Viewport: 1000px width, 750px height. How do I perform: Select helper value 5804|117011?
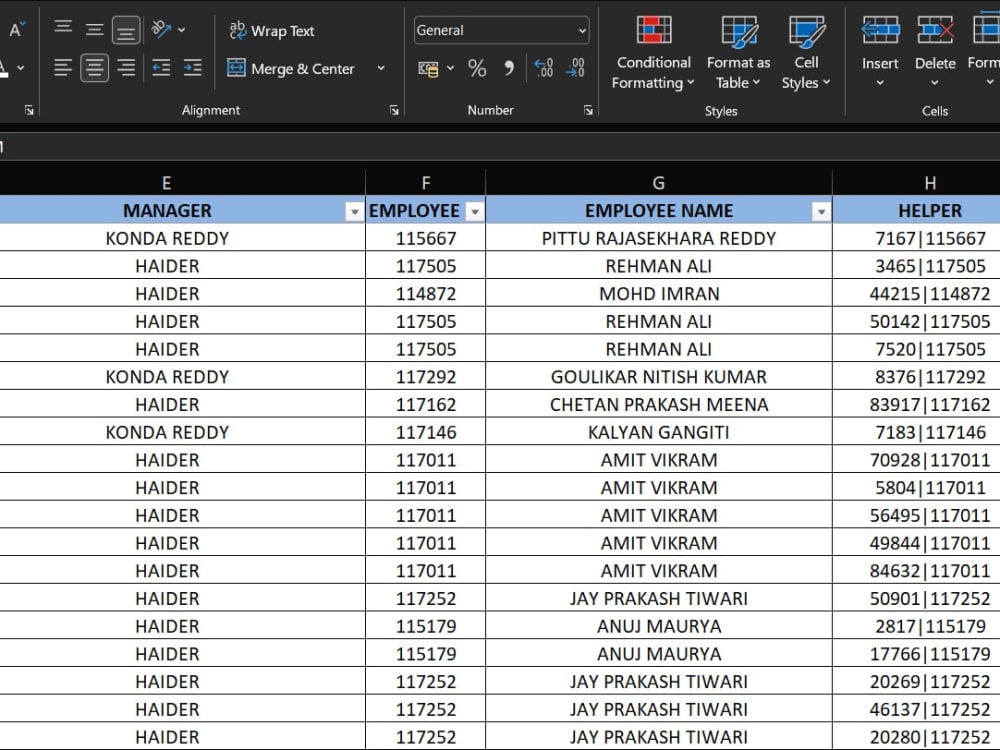(x=916, y=488)
